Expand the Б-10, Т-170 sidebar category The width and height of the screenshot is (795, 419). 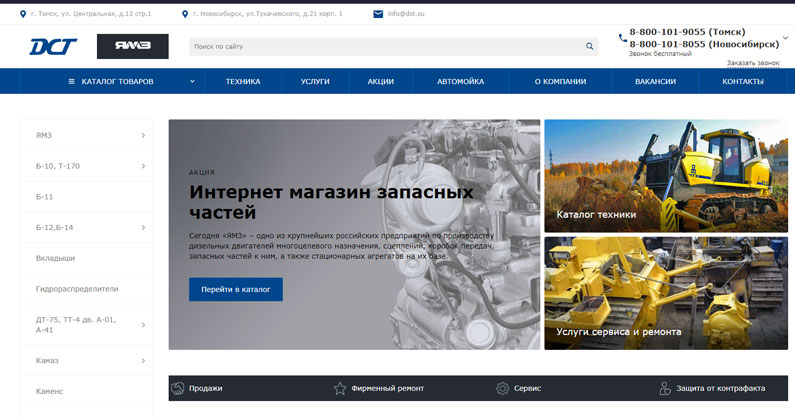[143, 165]
